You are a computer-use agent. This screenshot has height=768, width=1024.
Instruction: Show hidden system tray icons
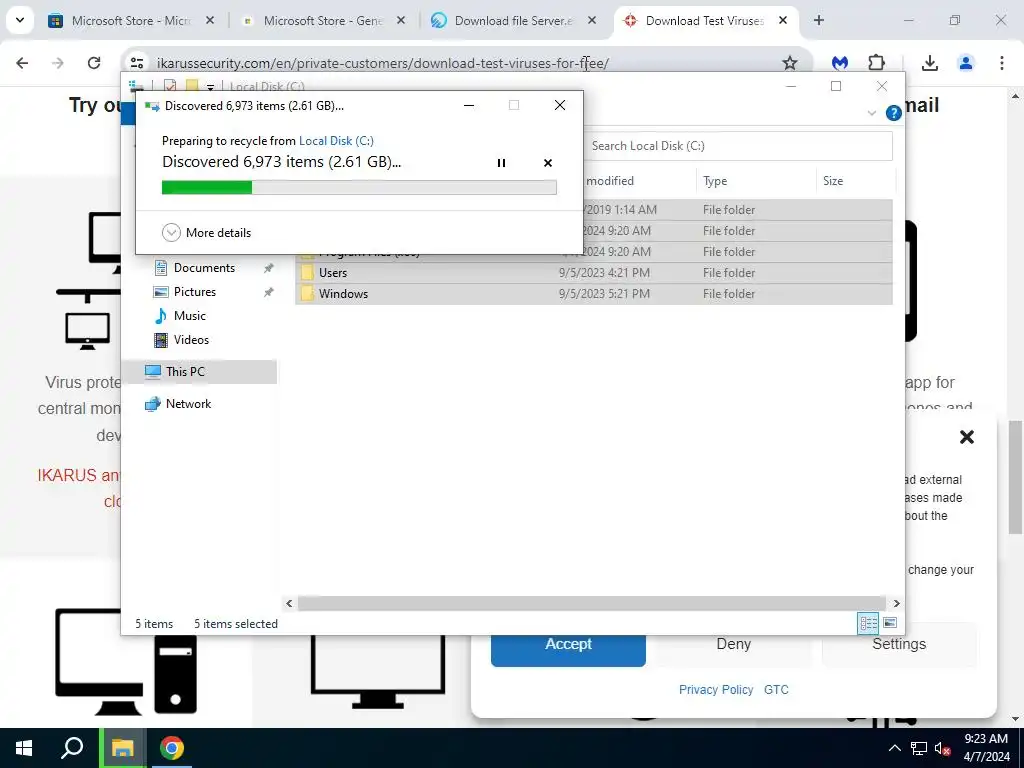[x=895, y=748]
